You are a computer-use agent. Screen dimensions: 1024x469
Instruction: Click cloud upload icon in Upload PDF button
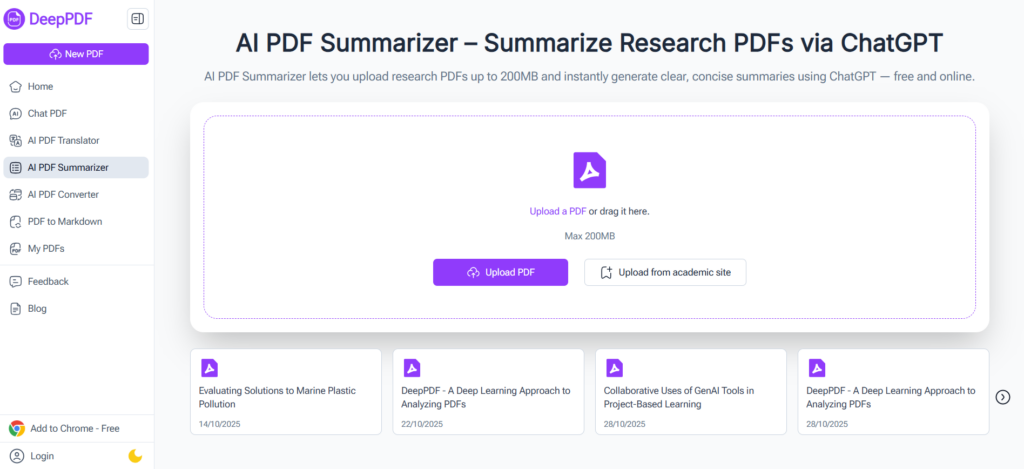473,272
